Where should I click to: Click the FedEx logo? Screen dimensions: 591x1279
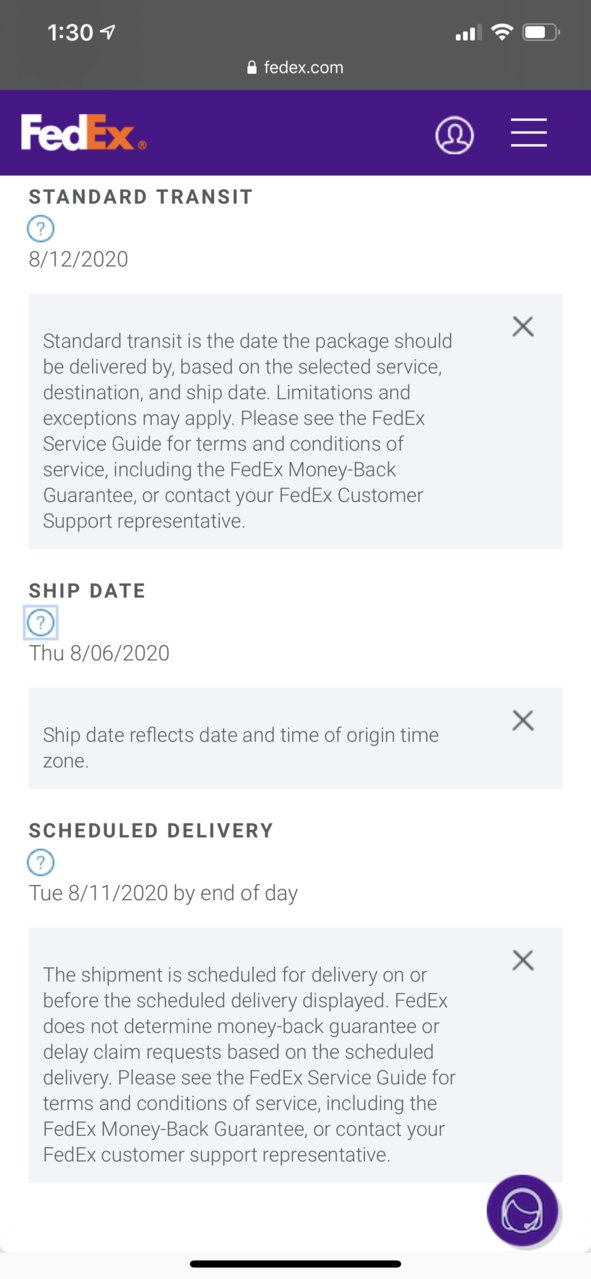click(84, 133)
